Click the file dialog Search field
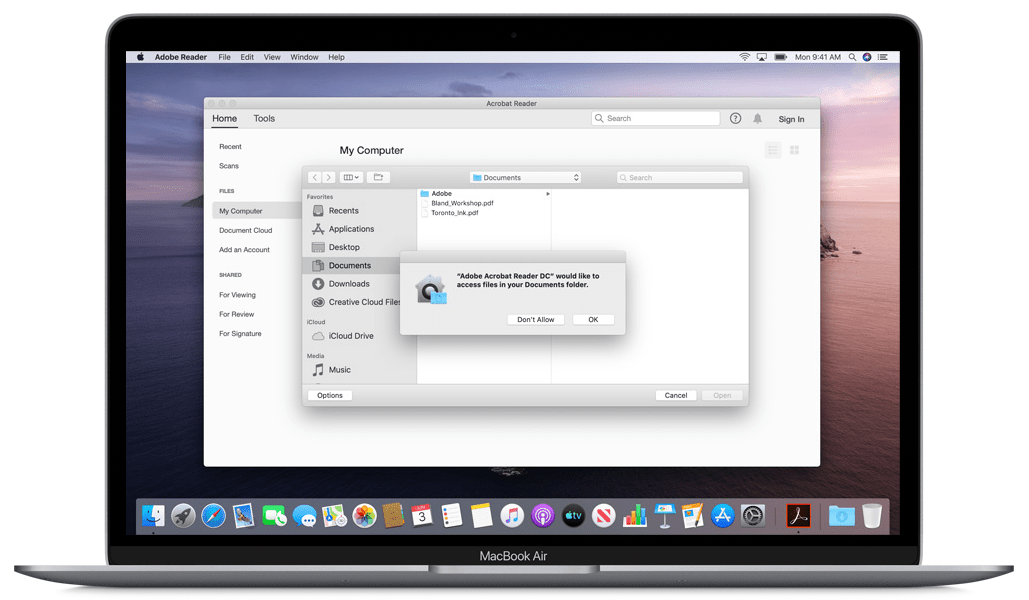Screen dimensions: 1029x600 tap(679, 177)
